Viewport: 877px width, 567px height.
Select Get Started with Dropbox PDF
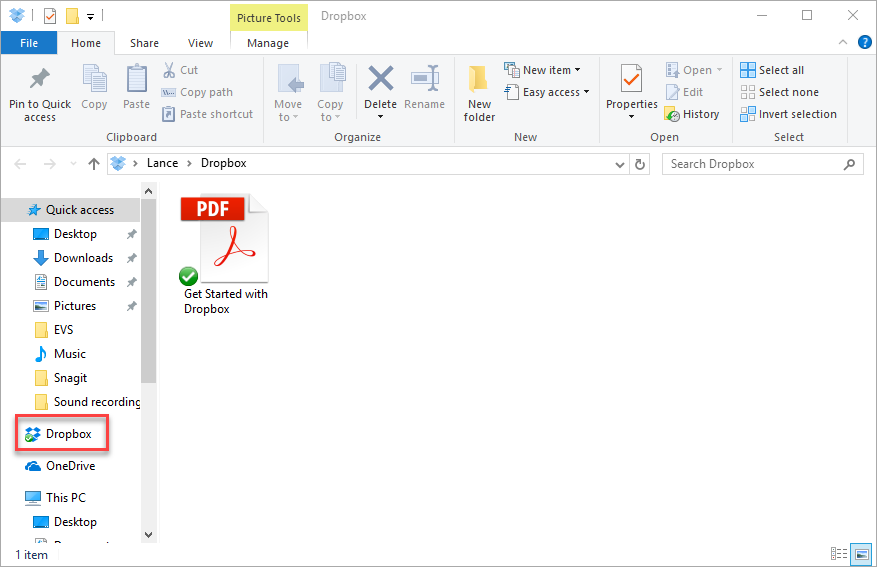click(225, 255)
